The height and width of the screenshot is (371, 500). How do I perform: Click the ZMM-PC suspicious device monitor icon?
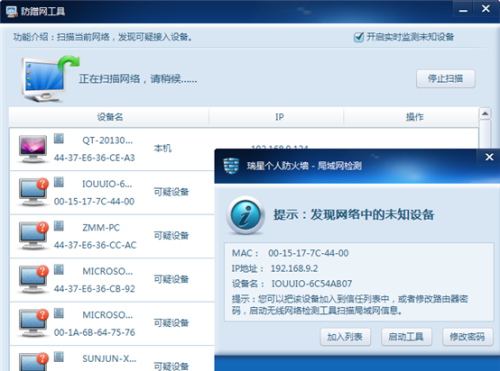[33, 236]
